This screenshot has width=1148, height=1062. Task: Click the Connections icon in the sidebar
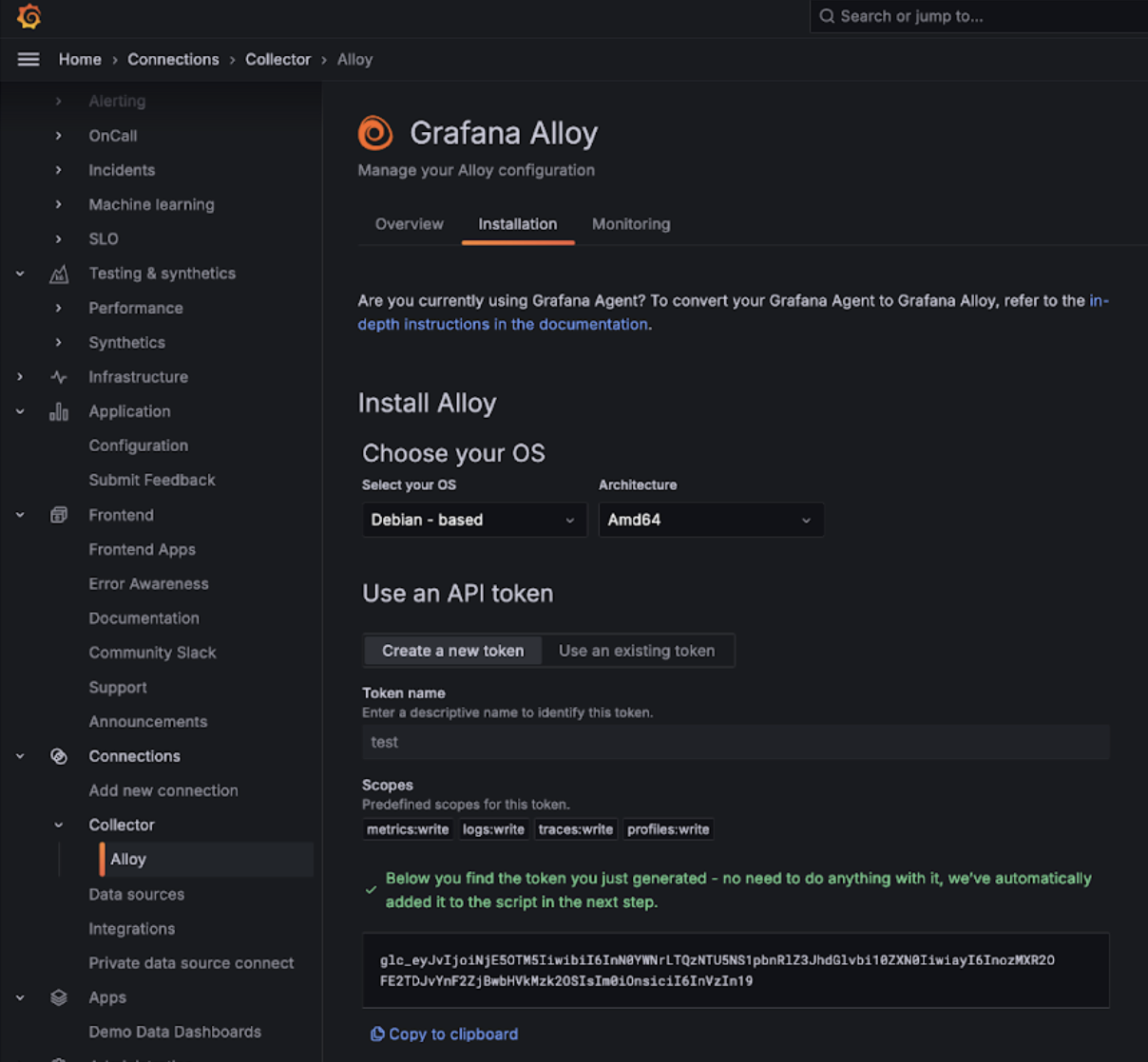pos(58,756)
